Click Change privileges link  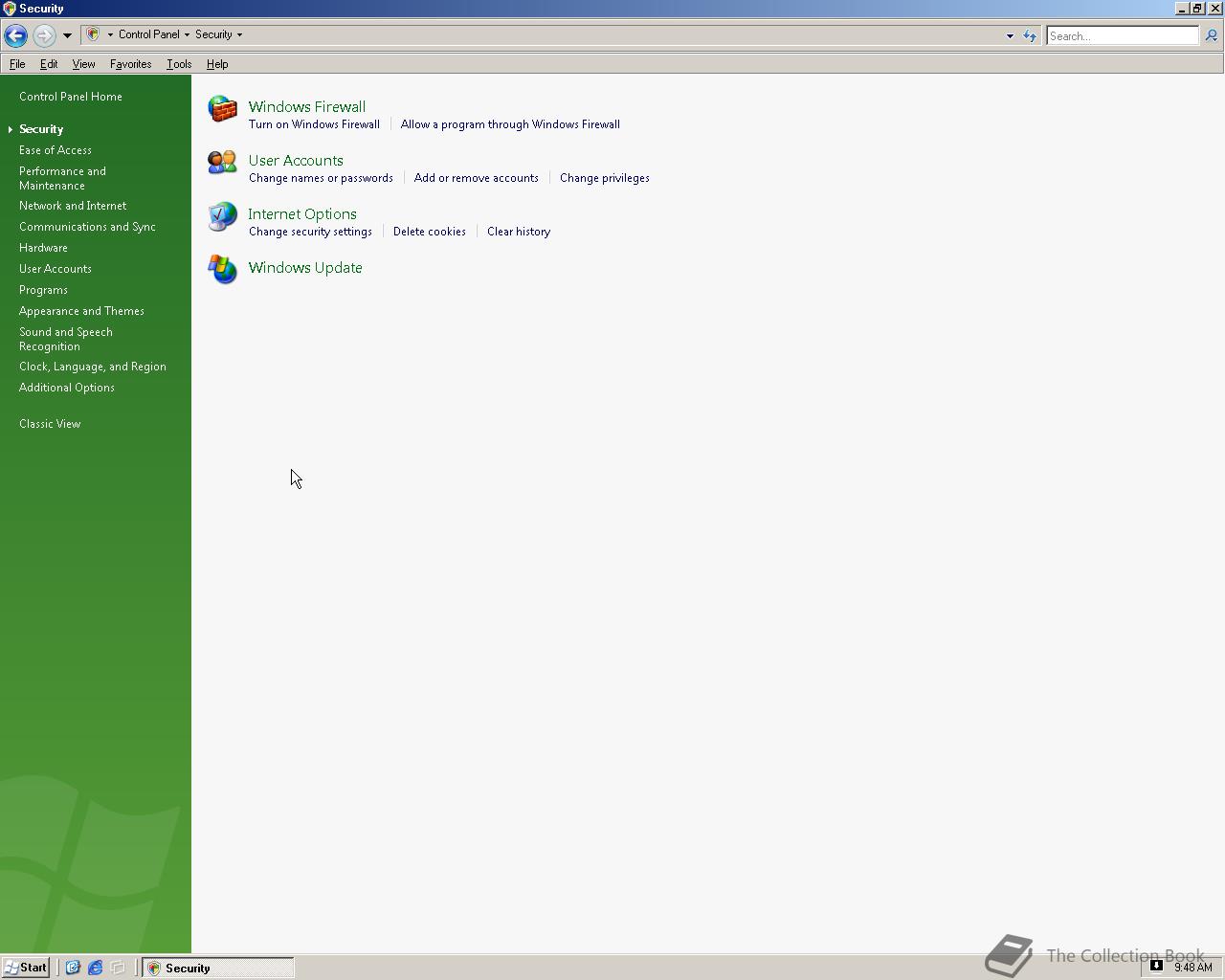pos(605,178)
